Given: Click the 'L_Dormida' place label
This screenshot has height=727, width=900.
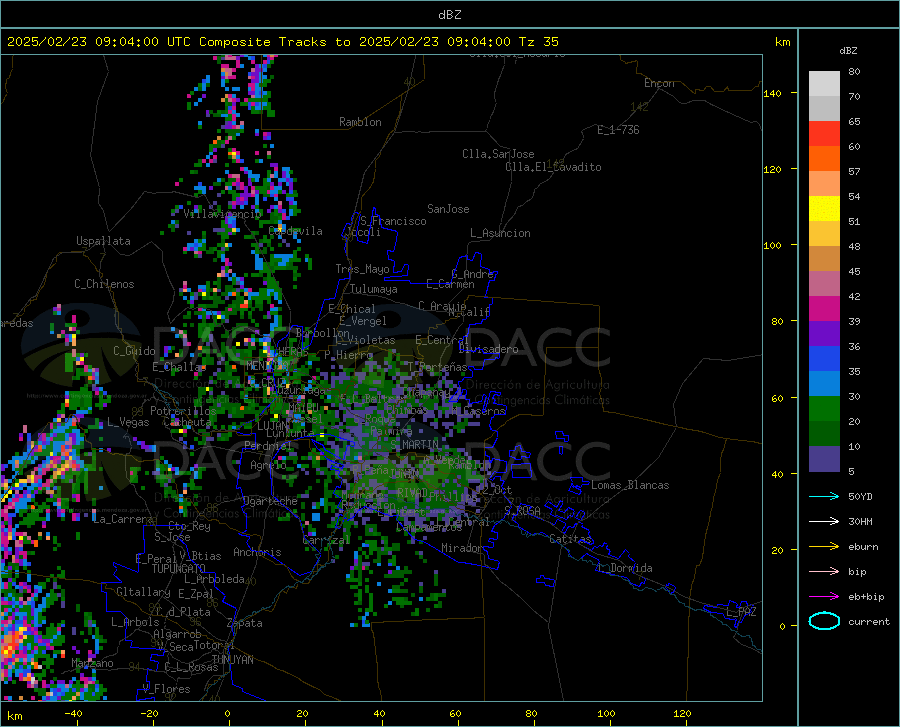Looking at the screenshot, I should click(x=624, y=568).
